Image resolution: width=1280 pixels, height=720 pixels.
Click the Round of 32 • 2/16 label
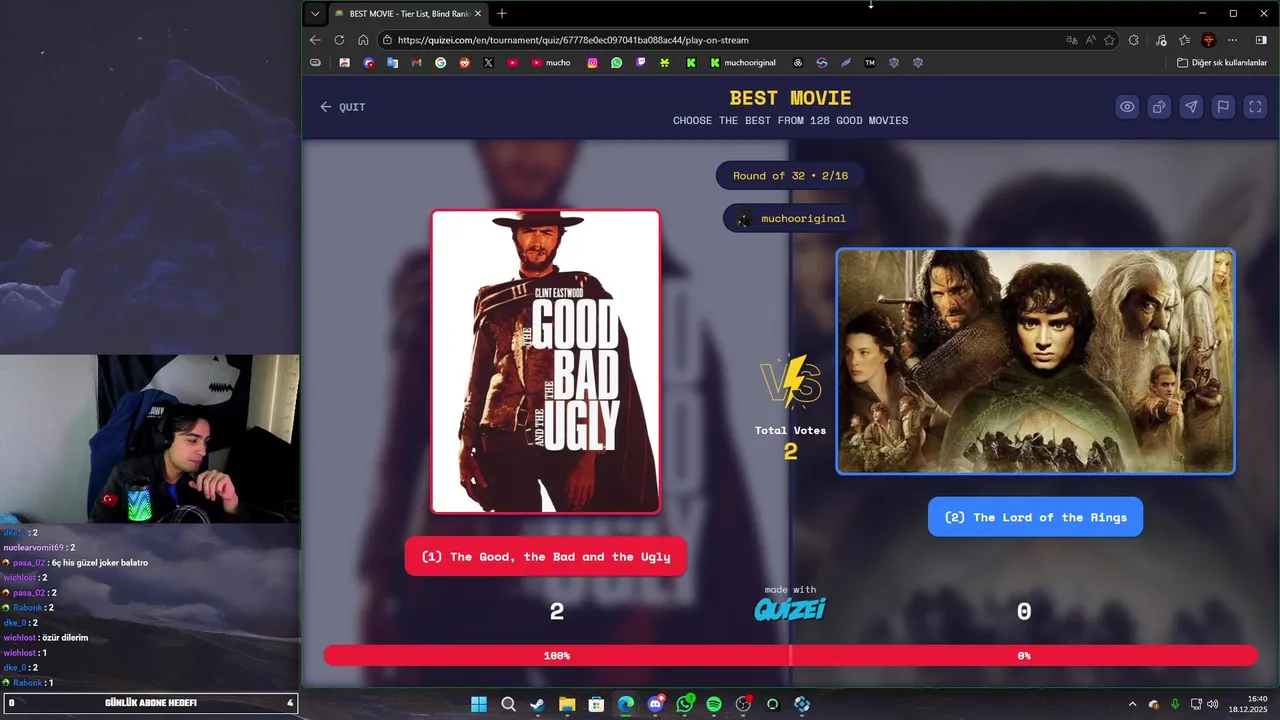tap(790, 176)
